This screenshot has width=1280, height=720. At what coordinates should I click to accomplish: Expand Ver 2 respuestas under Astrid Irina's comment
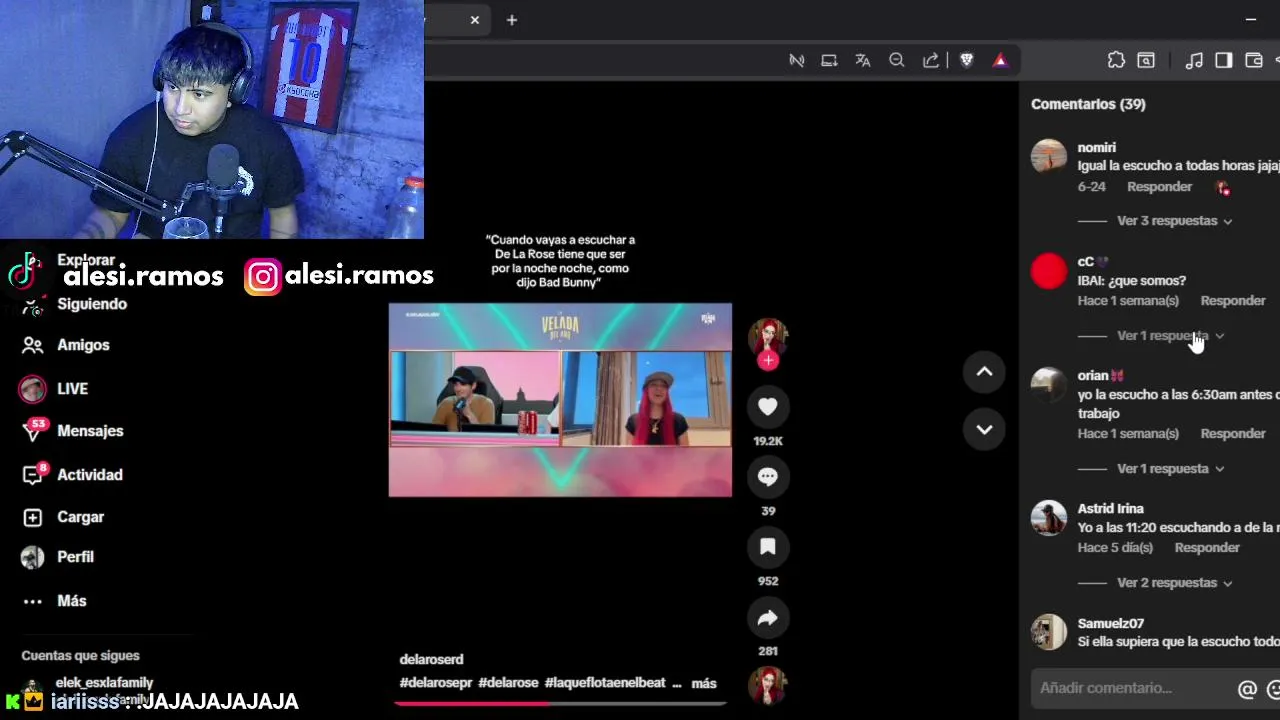pyautogui.click(x=1174, y=583)
